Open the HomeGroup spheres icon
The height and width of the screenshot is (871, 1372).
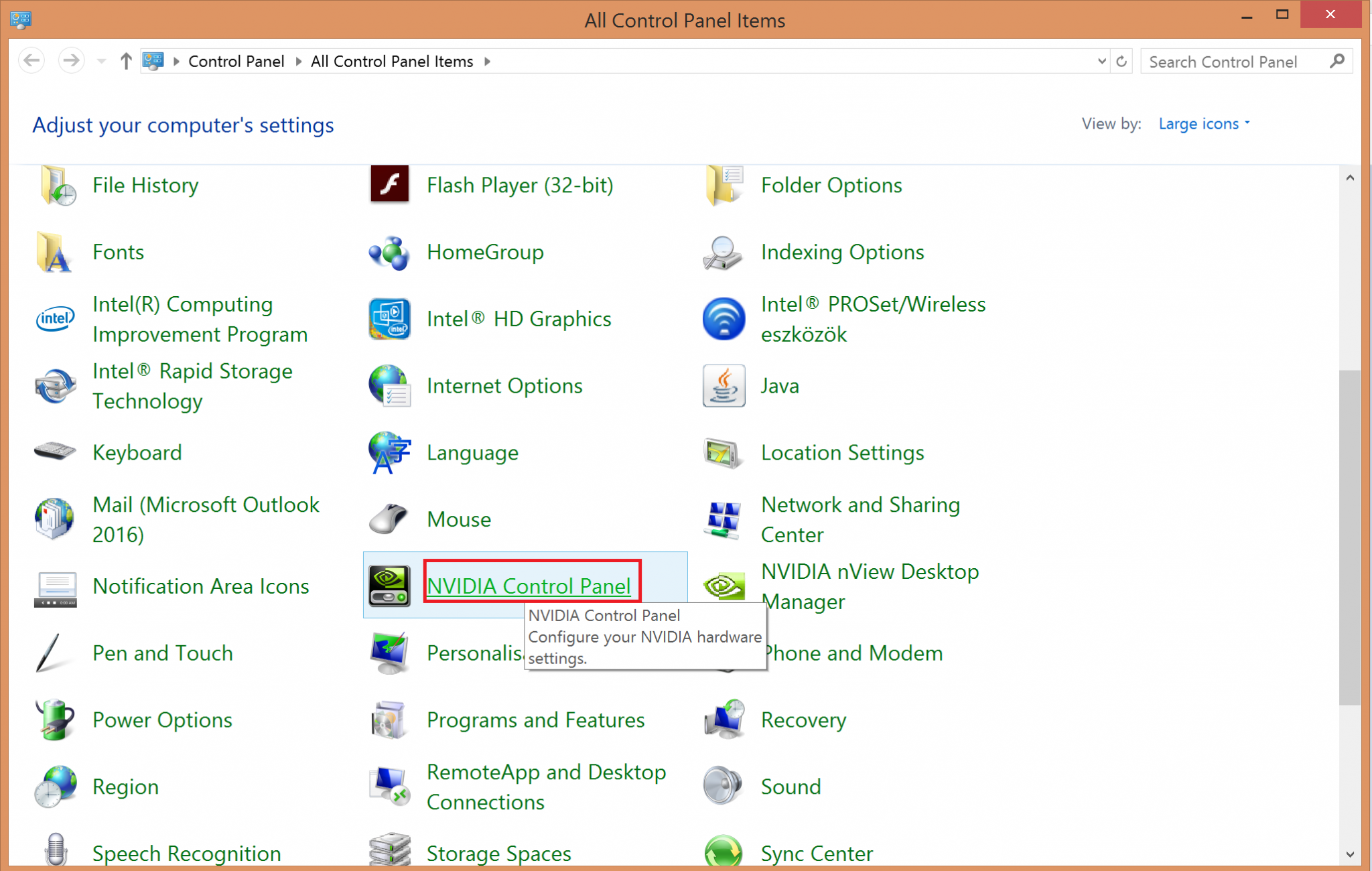click(389, 253)
